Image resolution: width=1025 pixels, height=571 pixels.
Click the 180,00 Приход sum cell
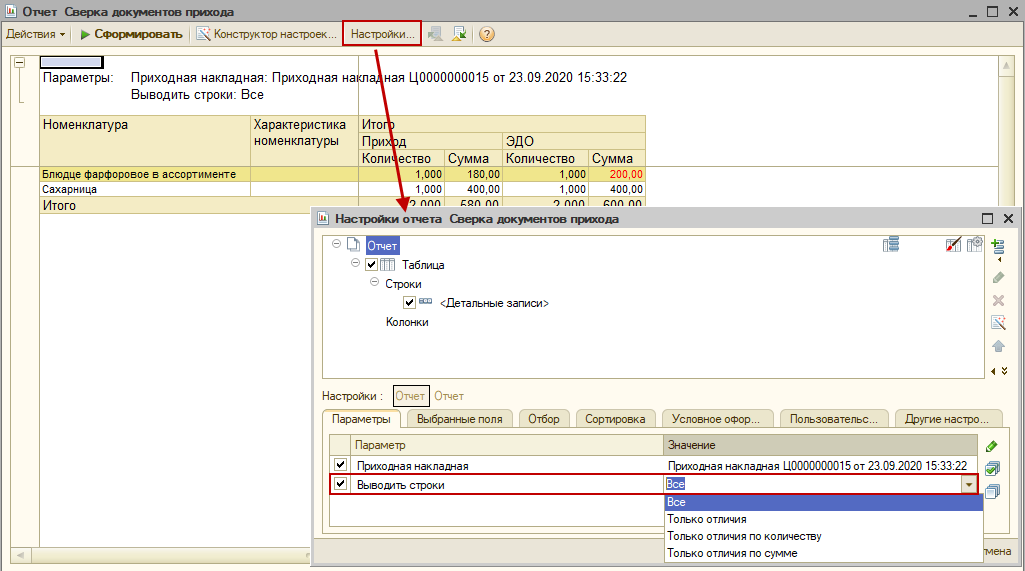[x=473, y=174]
